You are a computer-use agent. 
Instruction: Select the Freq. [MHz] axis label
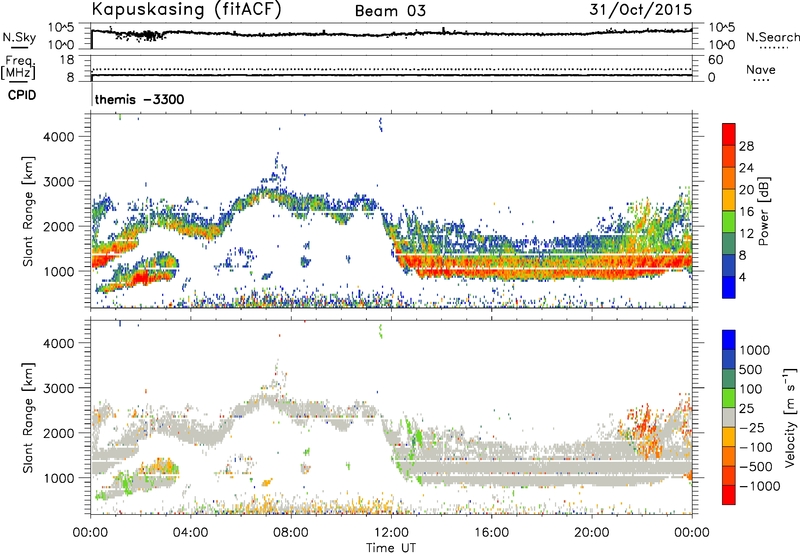(x=18, y=68)
